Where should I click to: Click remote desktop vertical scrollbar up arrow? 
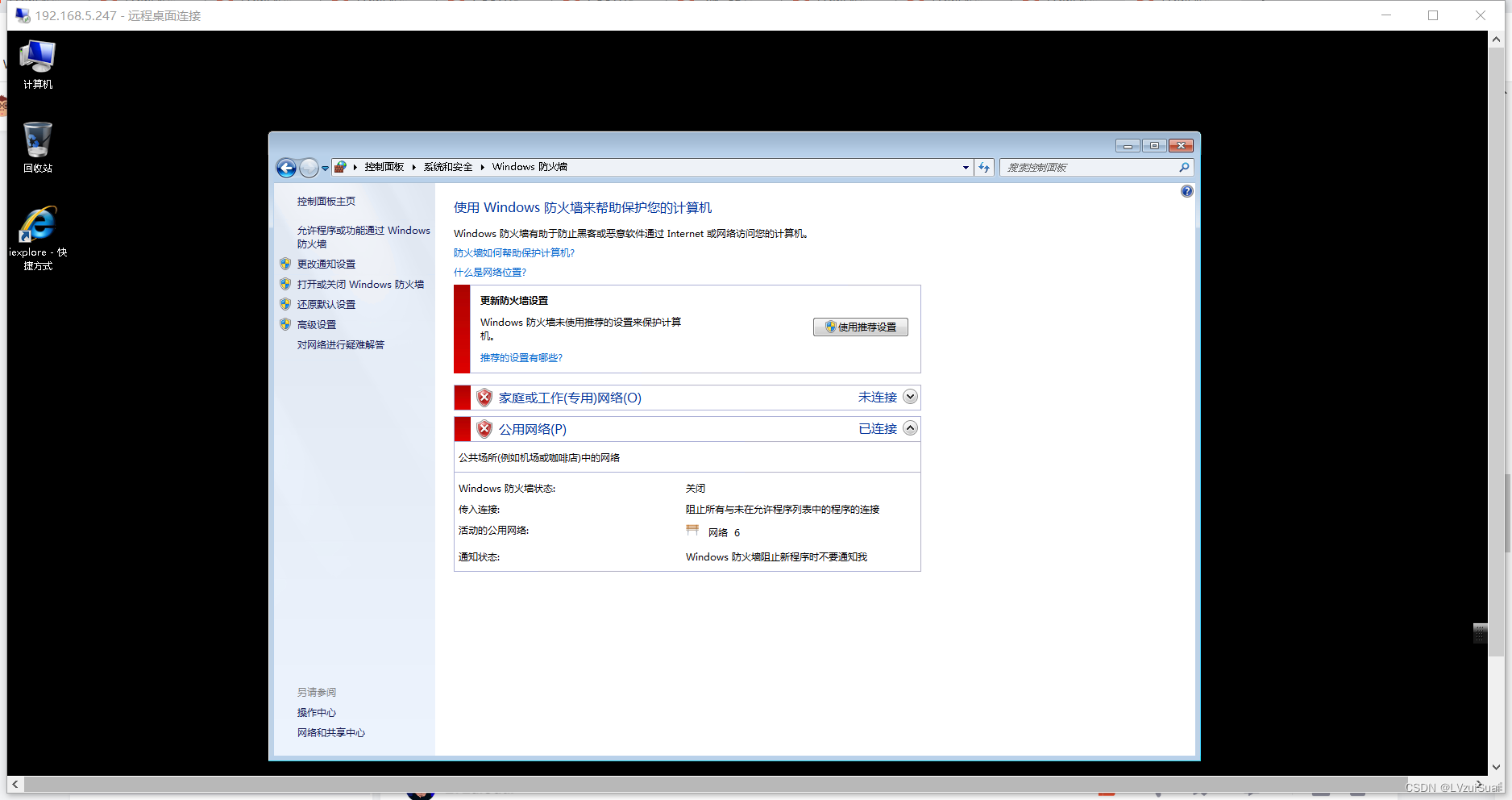[x=1497, y=39]
